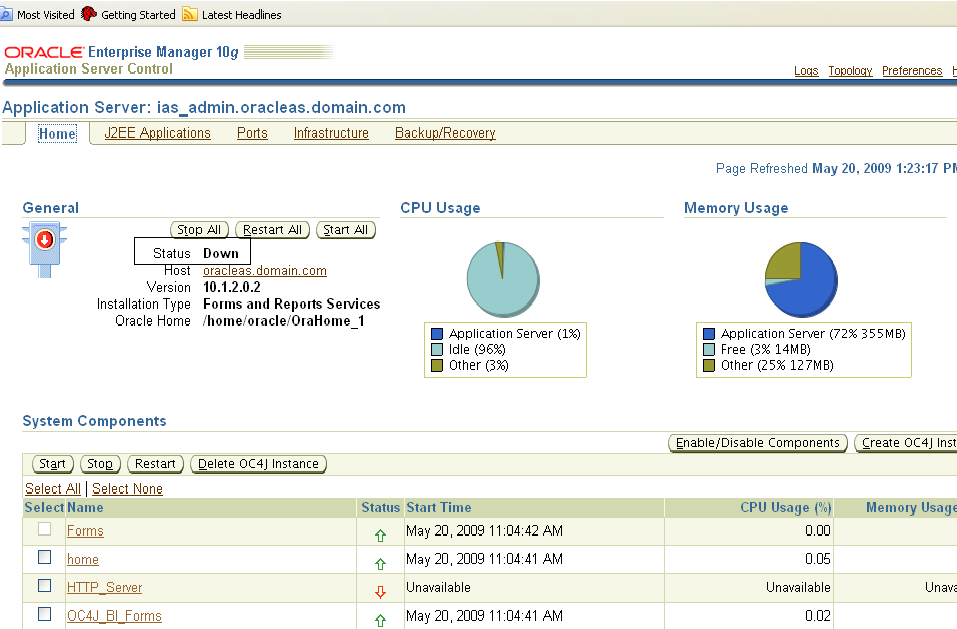
Task: Click the Most Visited bookmark icon
Action: pyautogui.click(x=6, y=15)
